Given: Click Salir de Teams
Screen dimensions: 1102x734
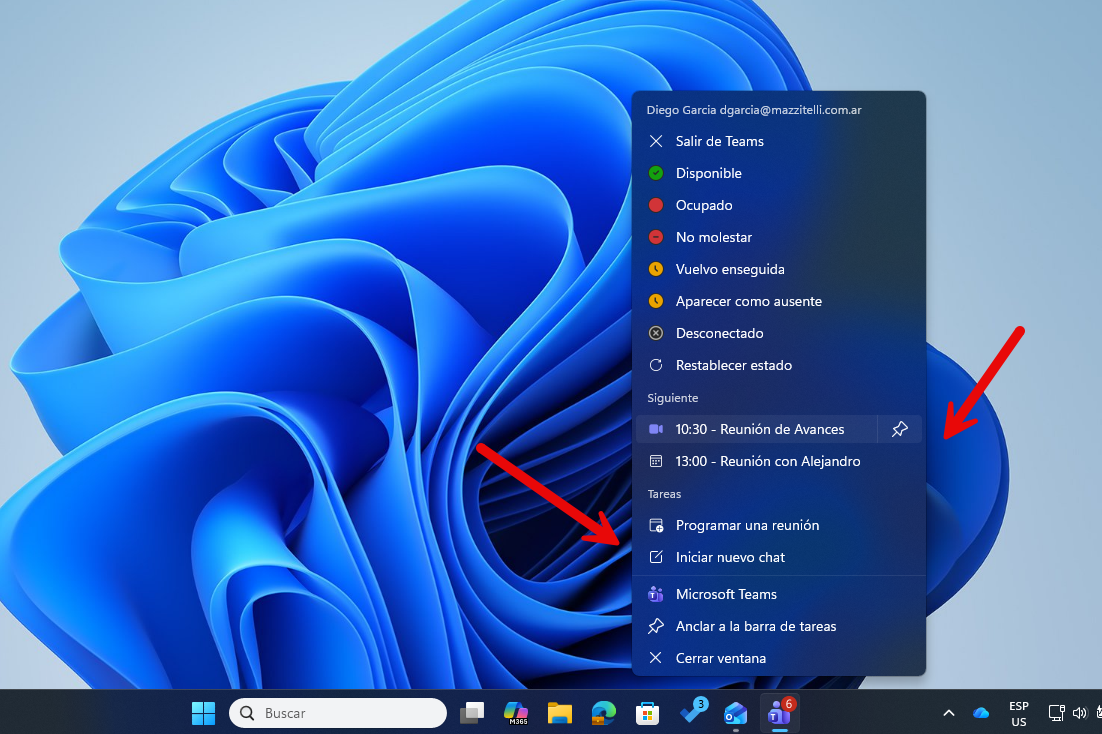Looking at the screenshot, I should tap(719, 141).
